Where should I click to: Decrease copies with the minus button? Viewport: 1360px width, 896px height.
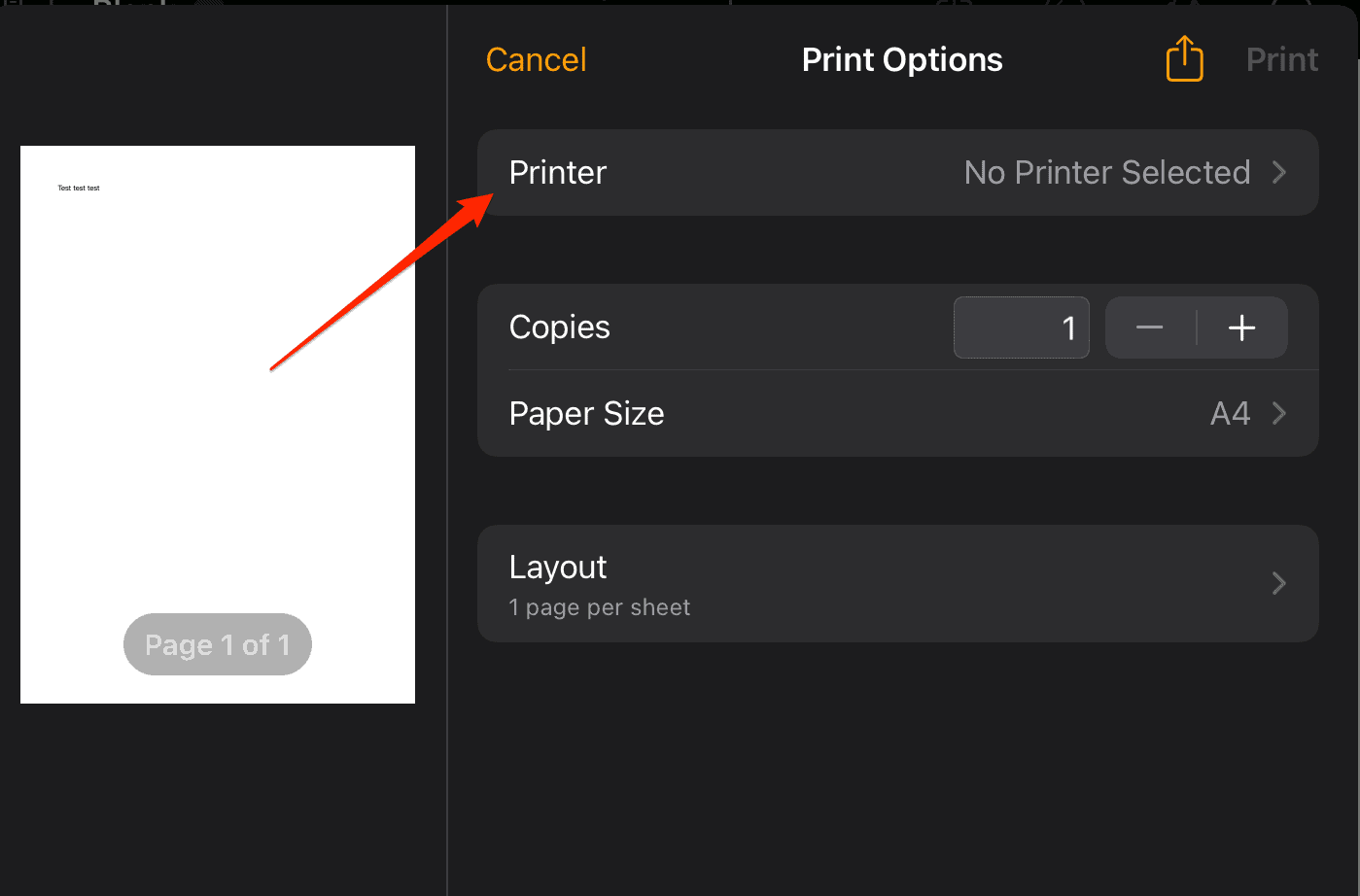pos(1150,327)
